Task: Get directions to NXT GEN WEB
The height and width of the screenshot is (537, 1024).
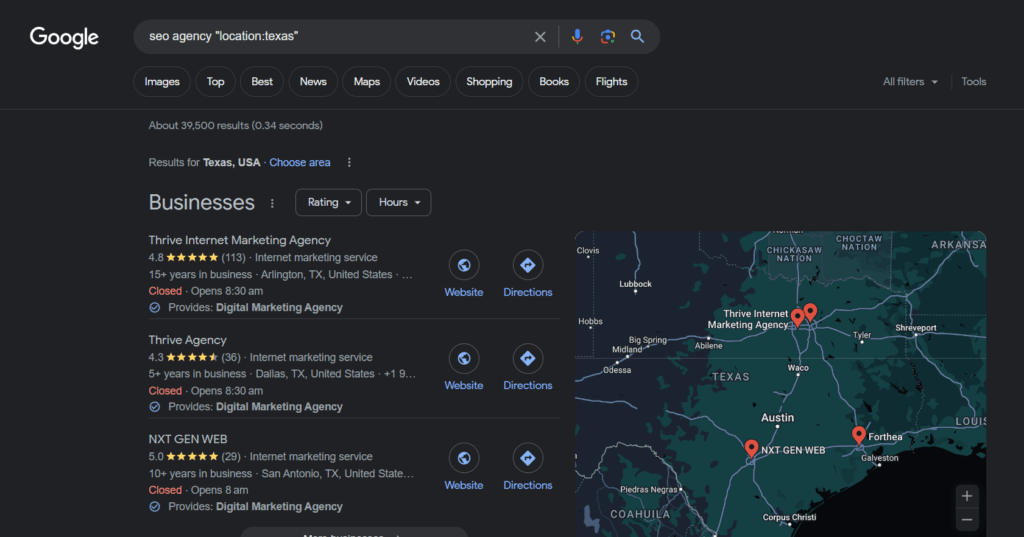Action: coord(528,459)
